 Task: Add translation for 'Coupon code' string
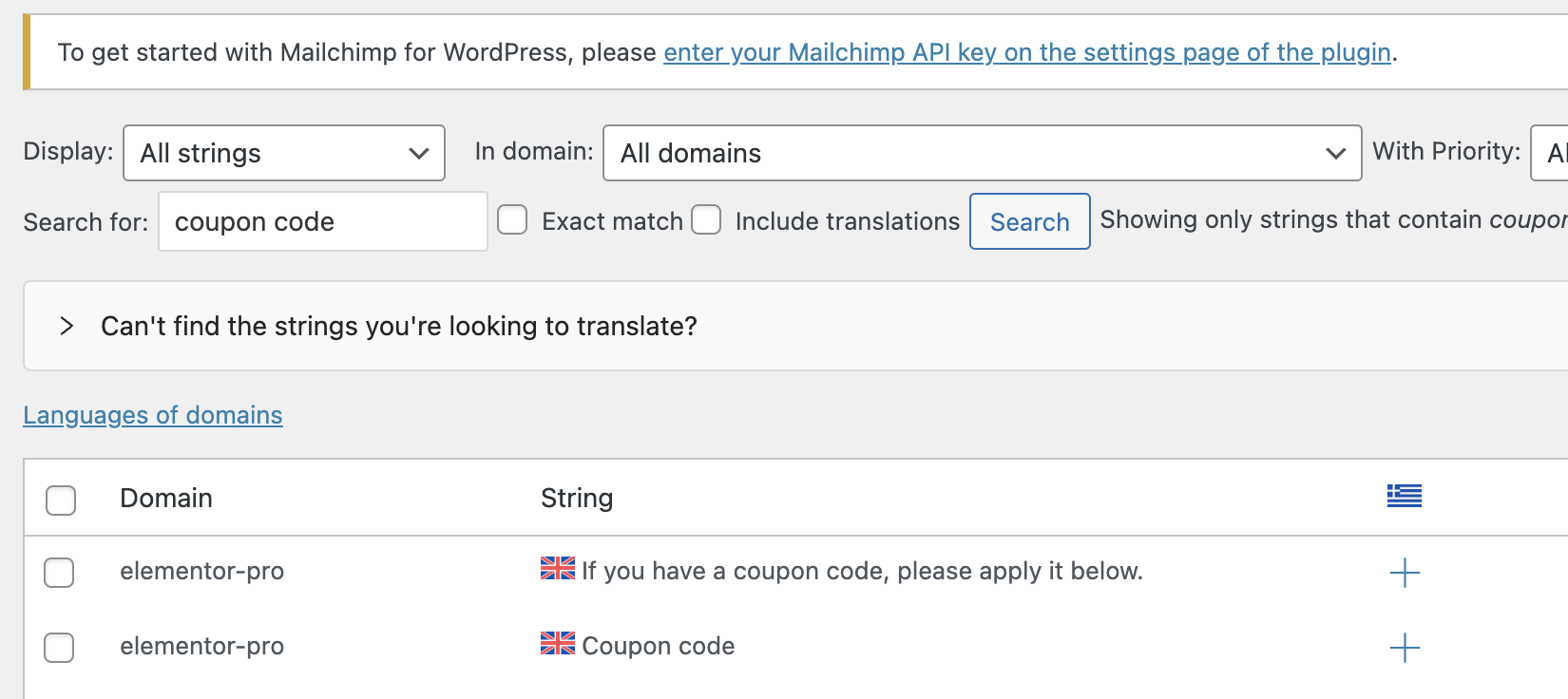1405,648
